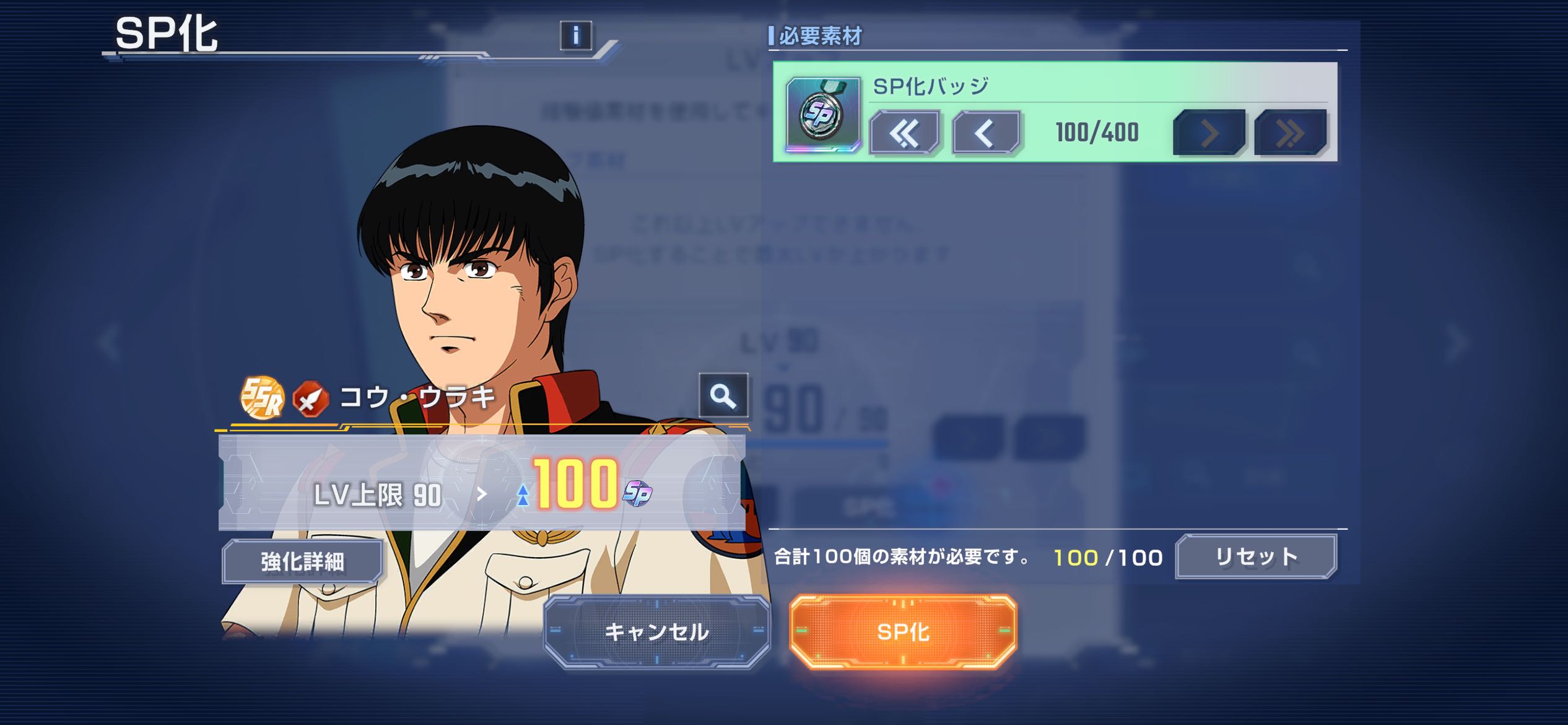Screen dimensions: 1568x725
Task: Open the 強化詳細 details button
Action: [302, 561]
